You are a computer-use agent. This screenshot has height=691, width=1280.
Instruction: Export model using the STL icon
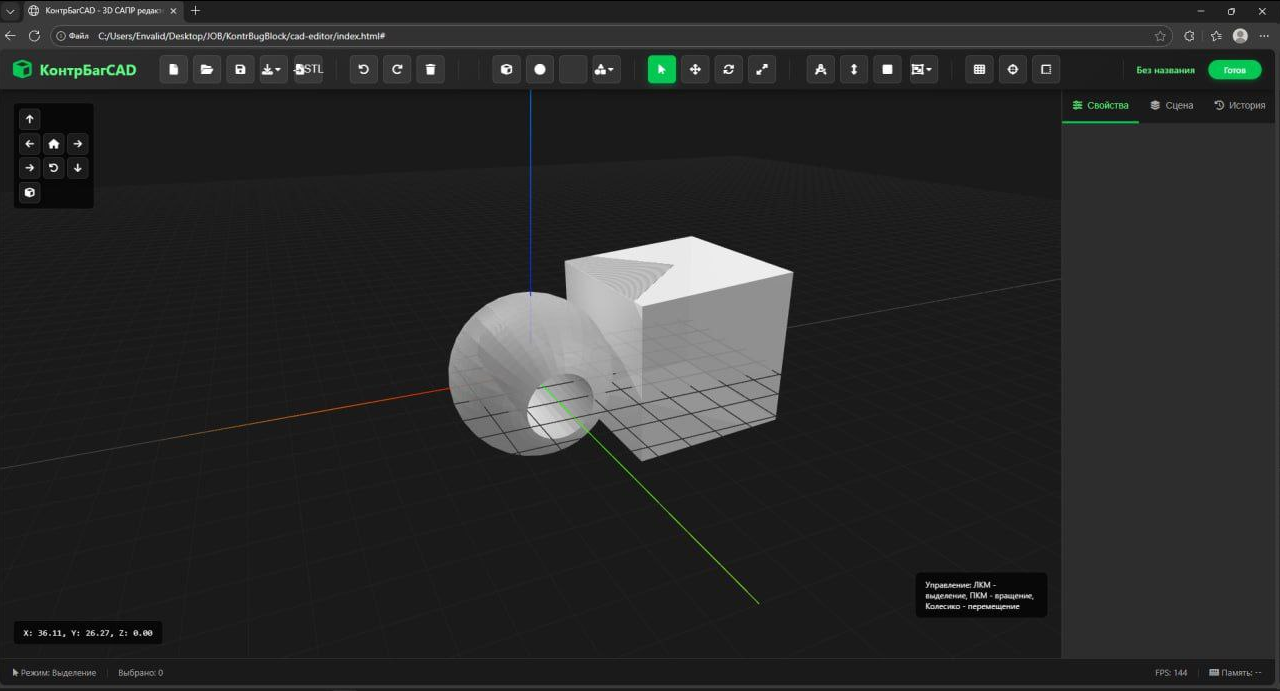point(308,69)
